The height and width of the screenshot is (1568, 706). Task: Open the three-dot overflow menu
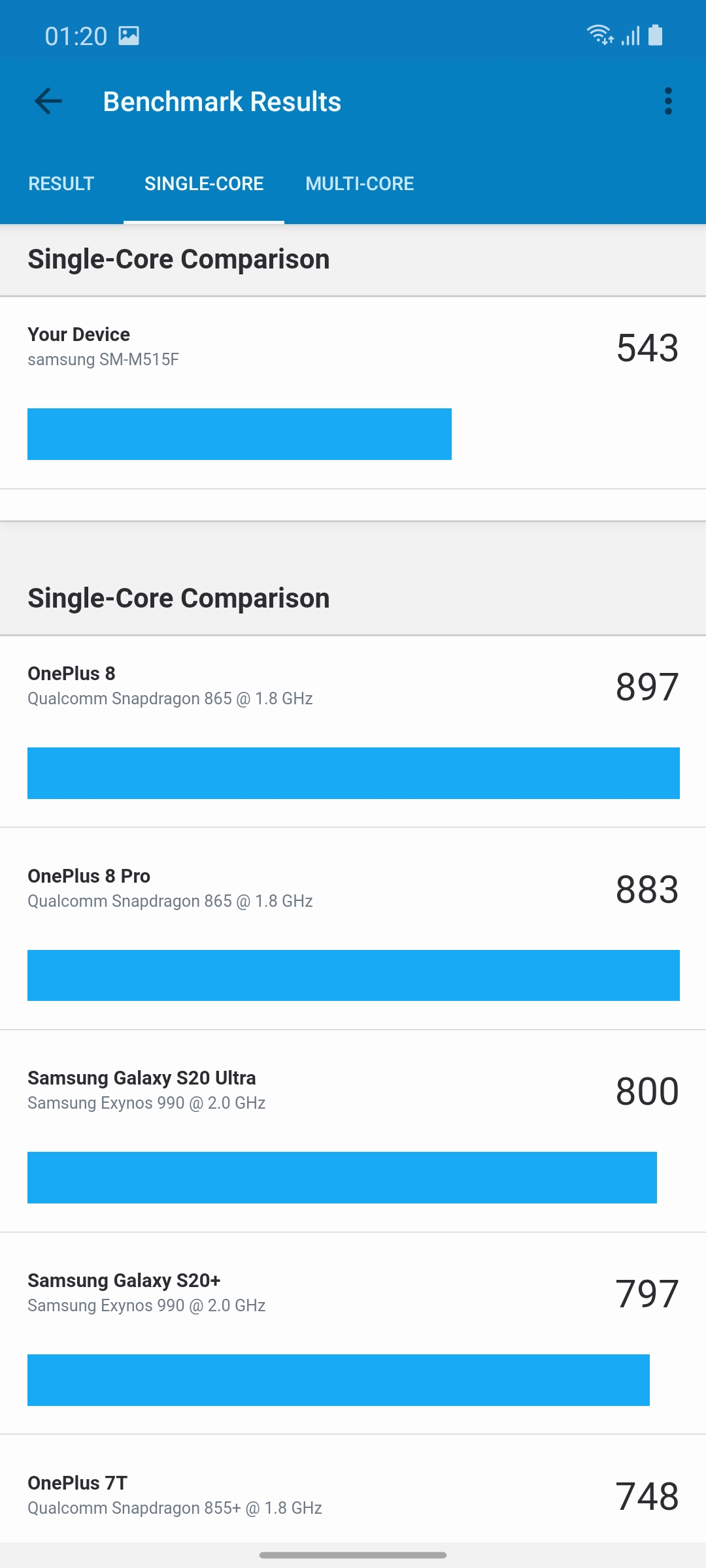coord(667,101)
